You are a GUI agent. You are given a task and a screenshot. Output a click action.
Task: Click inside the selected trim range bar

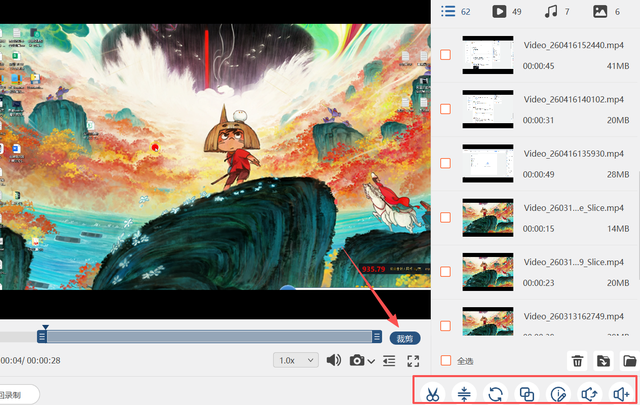click(209, 337)
